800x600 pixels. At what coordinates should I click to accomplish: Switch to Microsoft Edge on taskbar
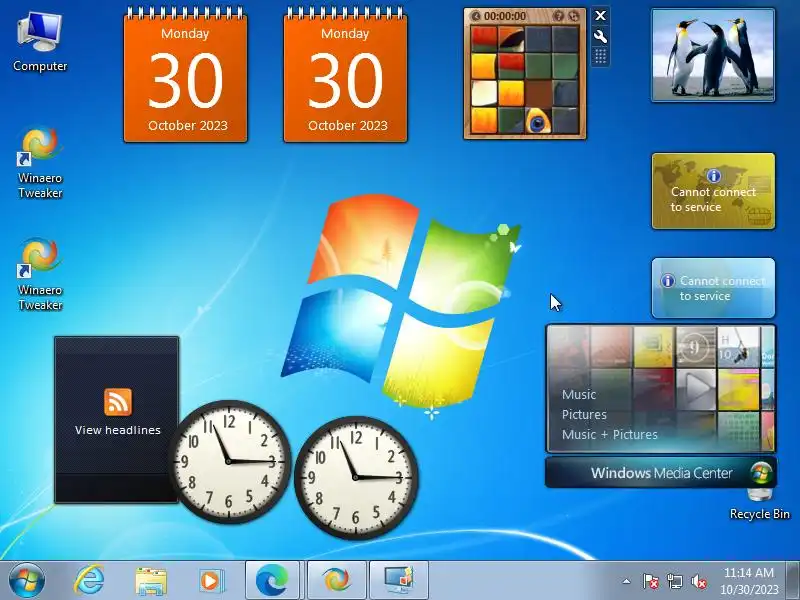pos(272,580)
